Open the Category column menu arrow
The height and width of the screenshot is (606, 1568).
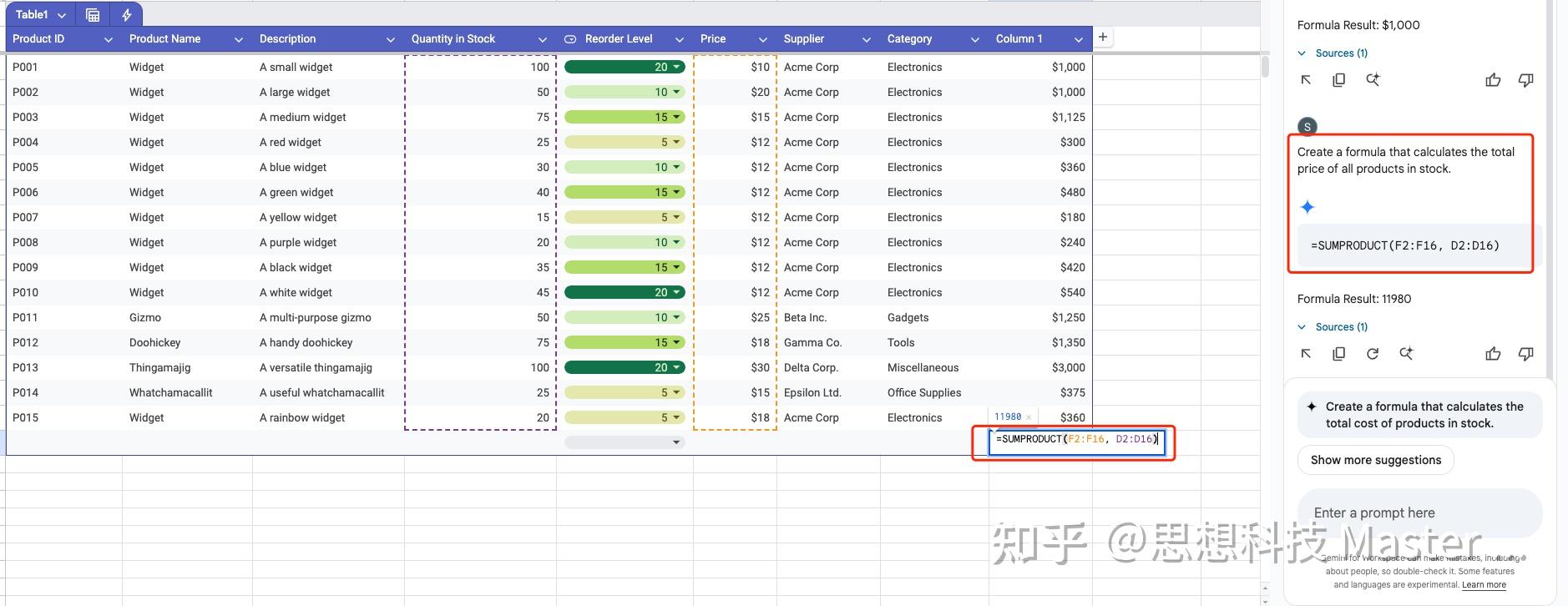(x=974, y=39)
